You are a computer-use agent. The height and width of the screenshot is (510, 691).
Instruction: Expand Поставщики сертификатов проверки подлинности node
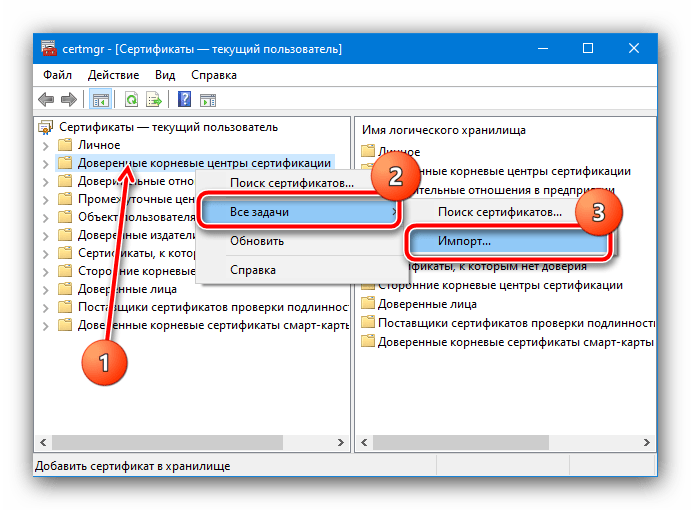[x=45, y=308]
